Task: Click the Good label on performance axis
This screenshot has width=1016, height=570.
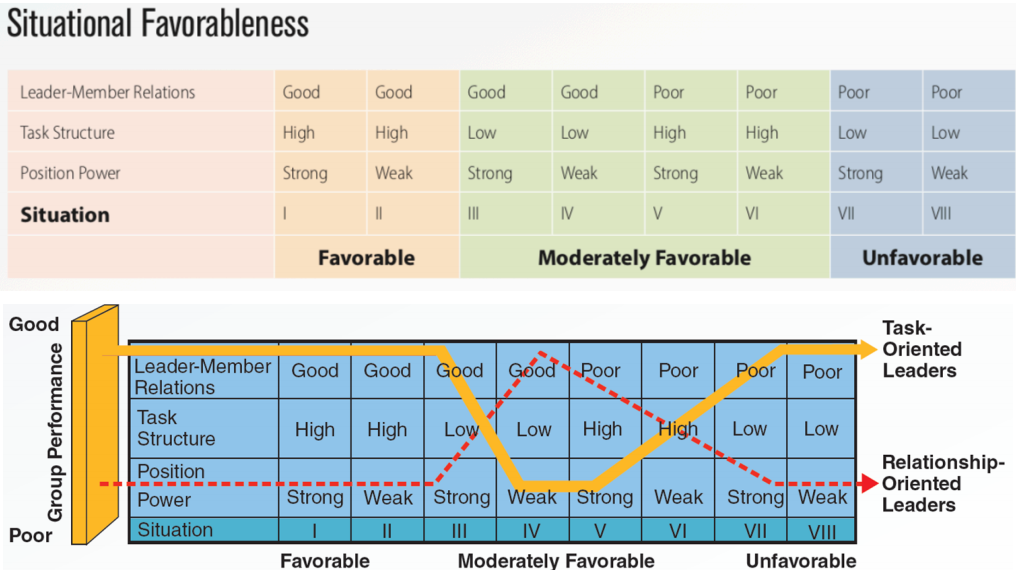Action: 34,324
